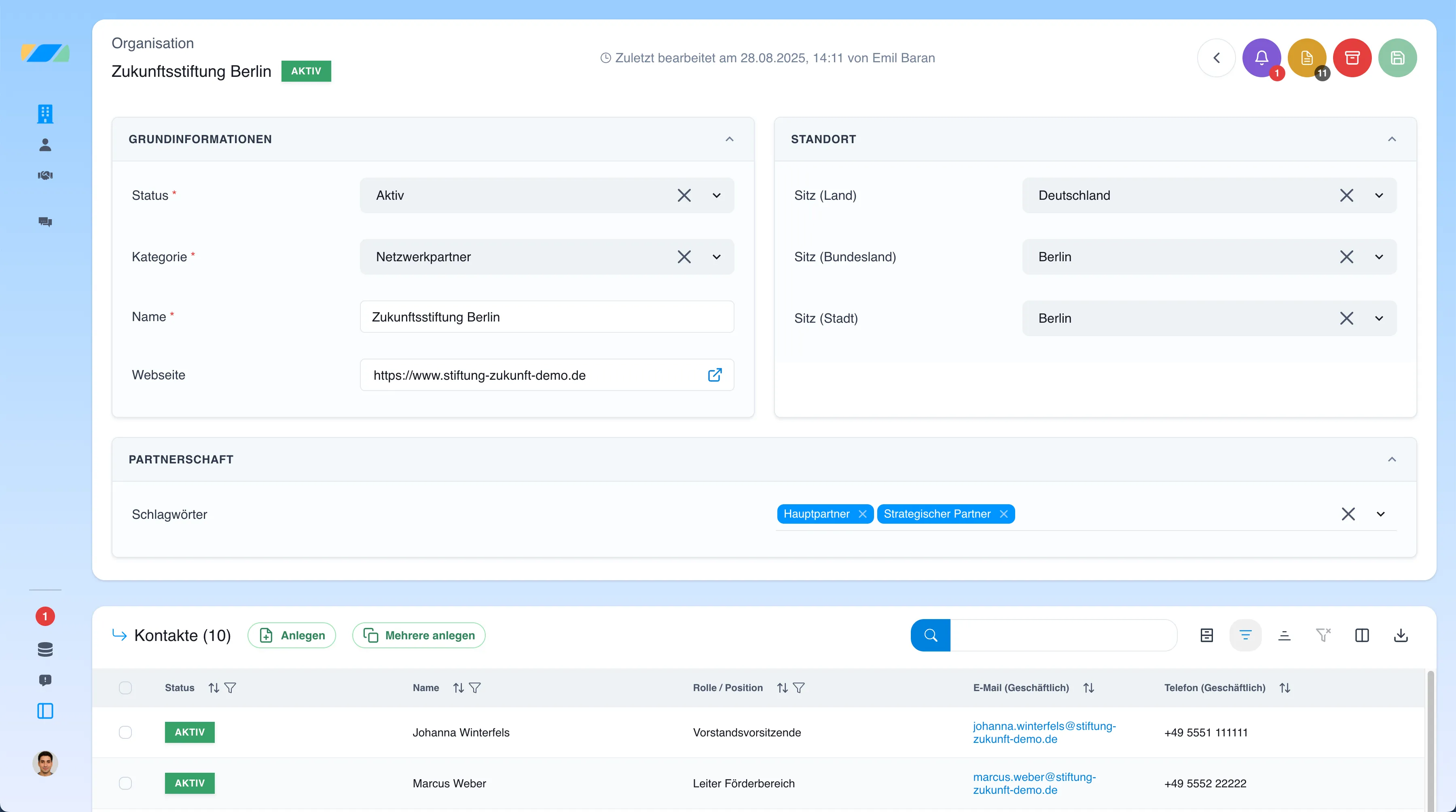This screenshot has height=812, width=1456.
Task: Go back with the chevron-left button
Action: (x=1216, y=58)
